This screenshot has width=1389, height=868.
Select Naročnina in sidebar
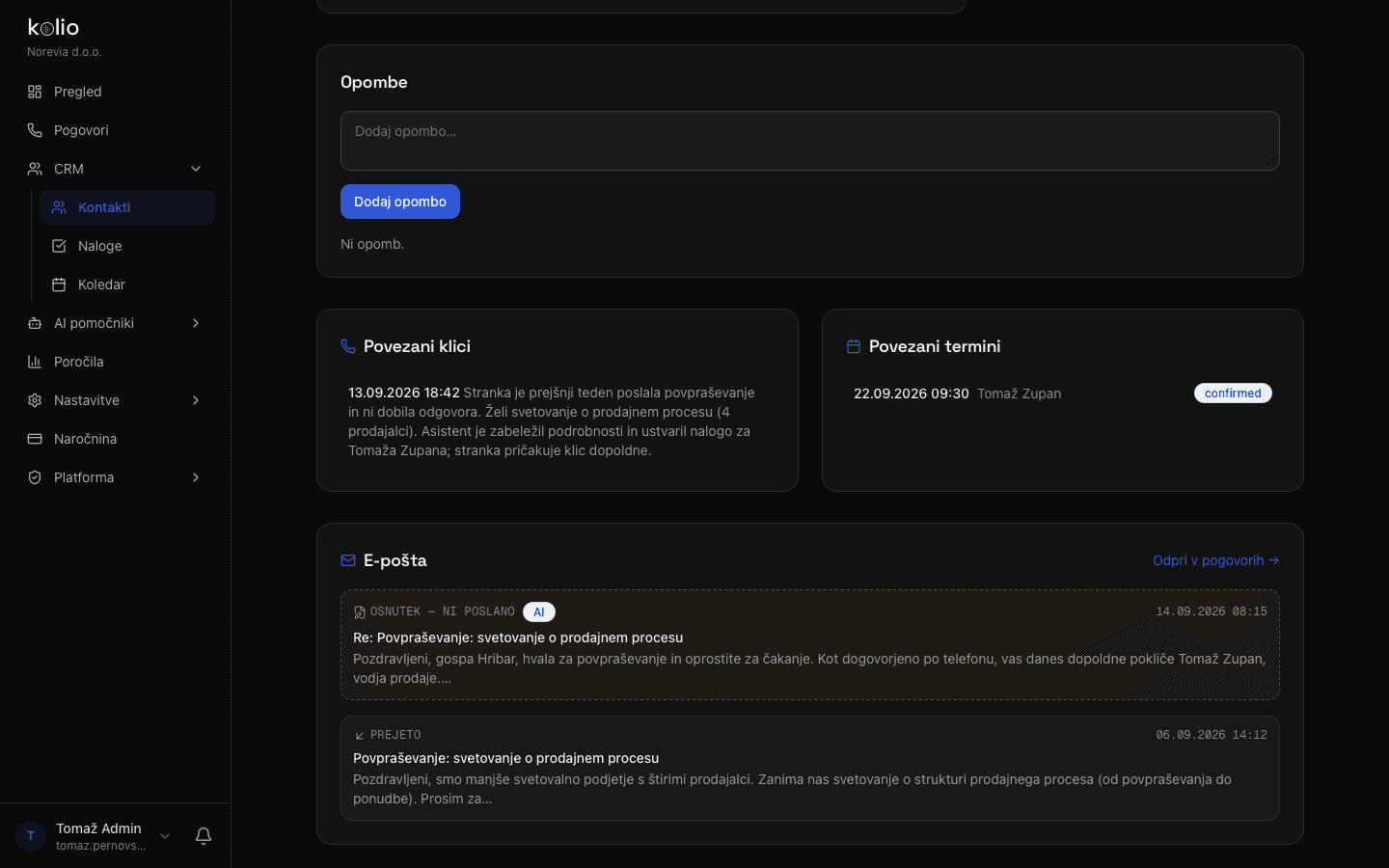click(116, 439)
